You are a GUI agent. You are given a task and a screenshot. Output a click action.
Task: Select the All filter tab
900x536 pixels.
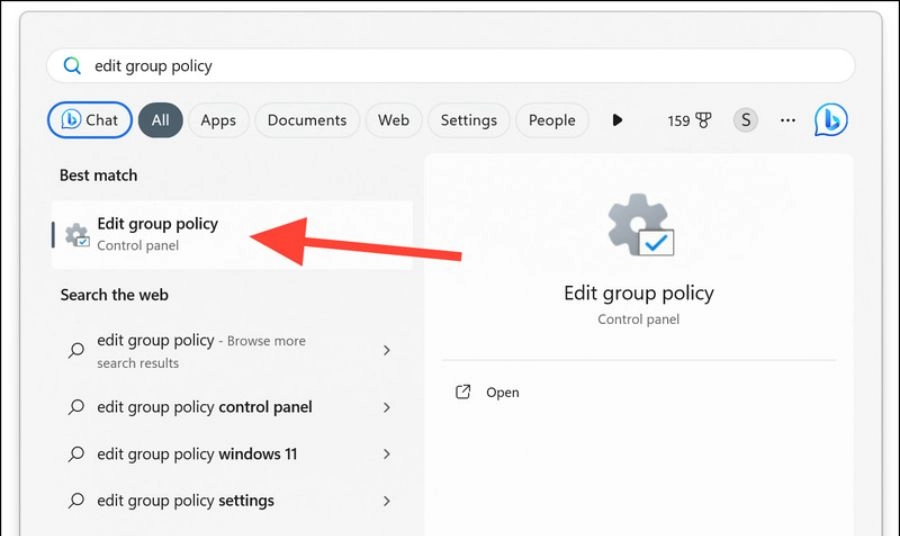coord(161,120)
